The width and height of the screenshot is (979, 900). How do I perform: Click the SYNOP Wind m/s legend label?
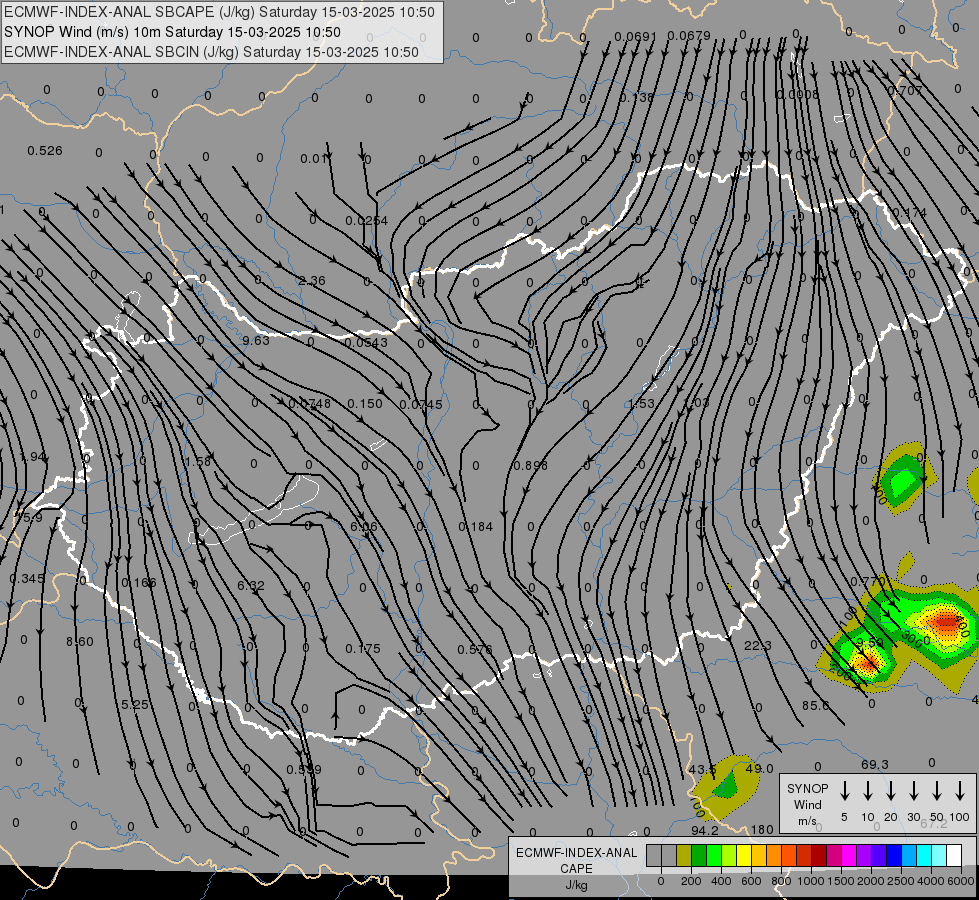[x=807, y=804]
